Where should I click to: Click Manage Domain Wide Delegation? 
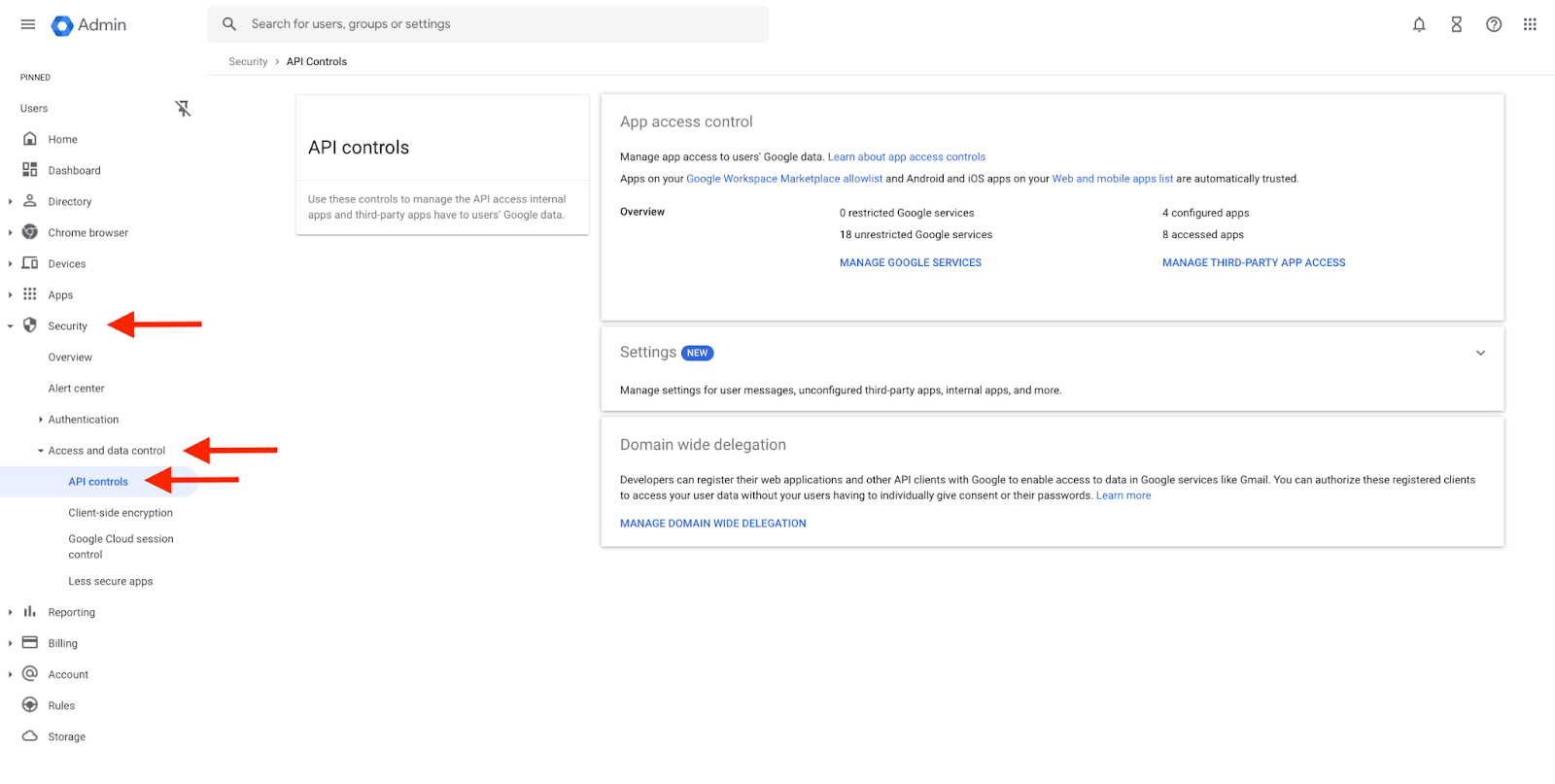click(713, 524)
